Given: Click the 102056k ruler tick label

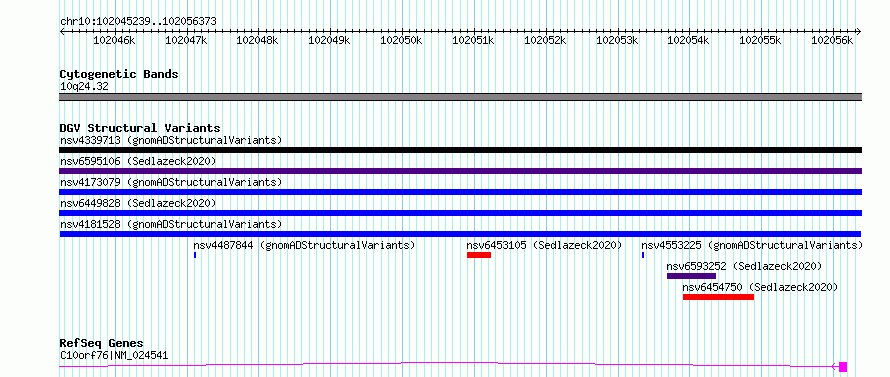Looking at the screenshot, I should (833, 41).
